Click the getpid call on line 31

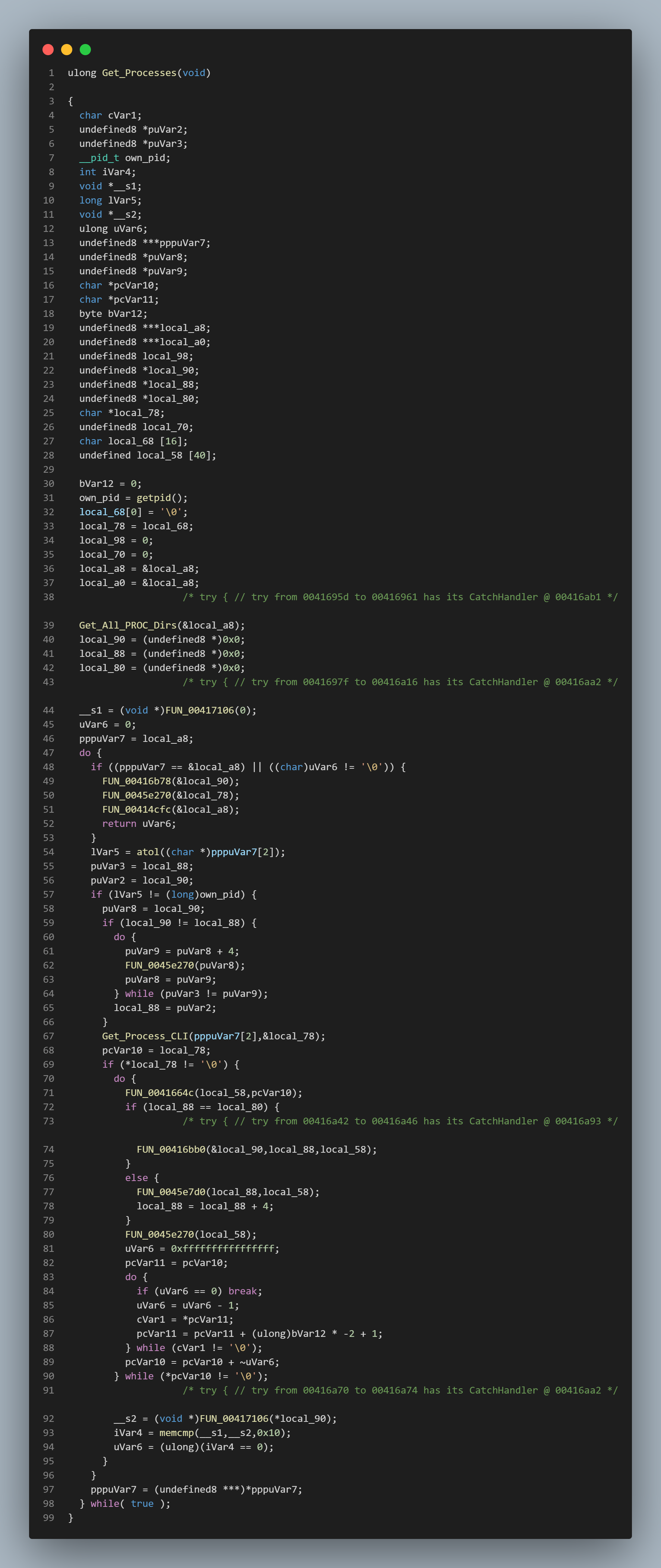(153, 498)
